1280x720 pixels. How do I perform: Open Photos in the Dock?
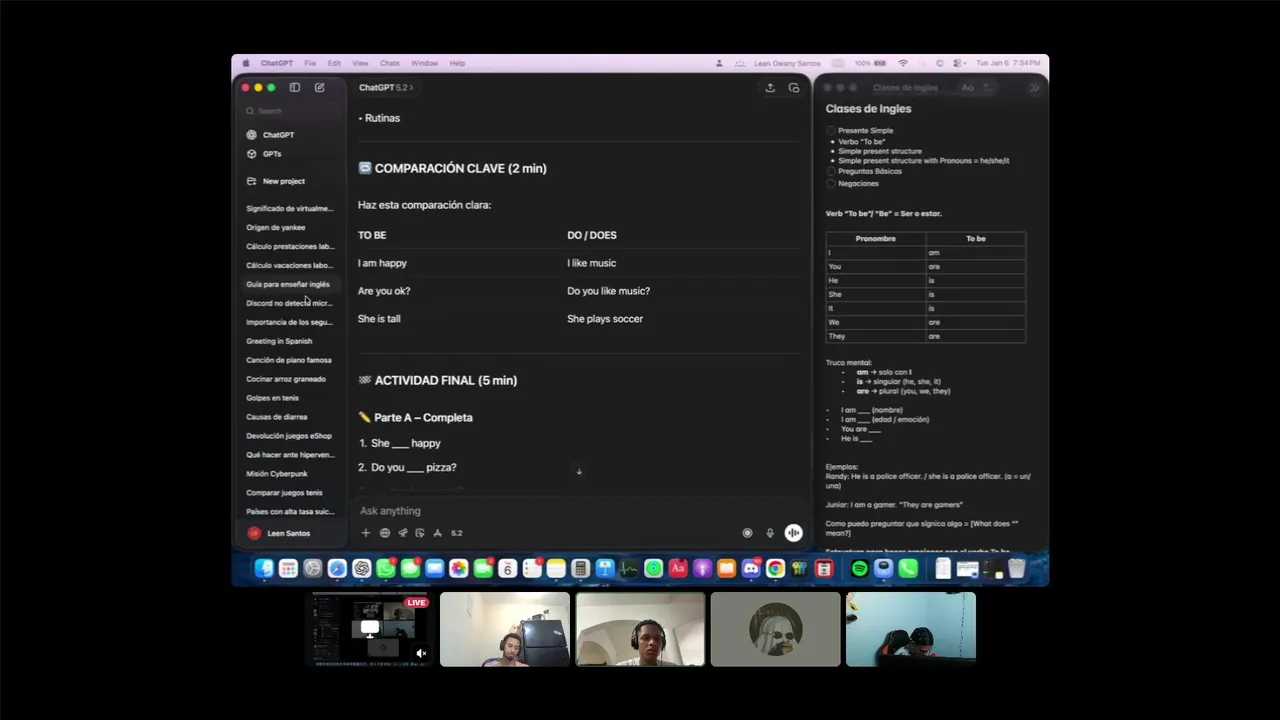coord(459,568)
